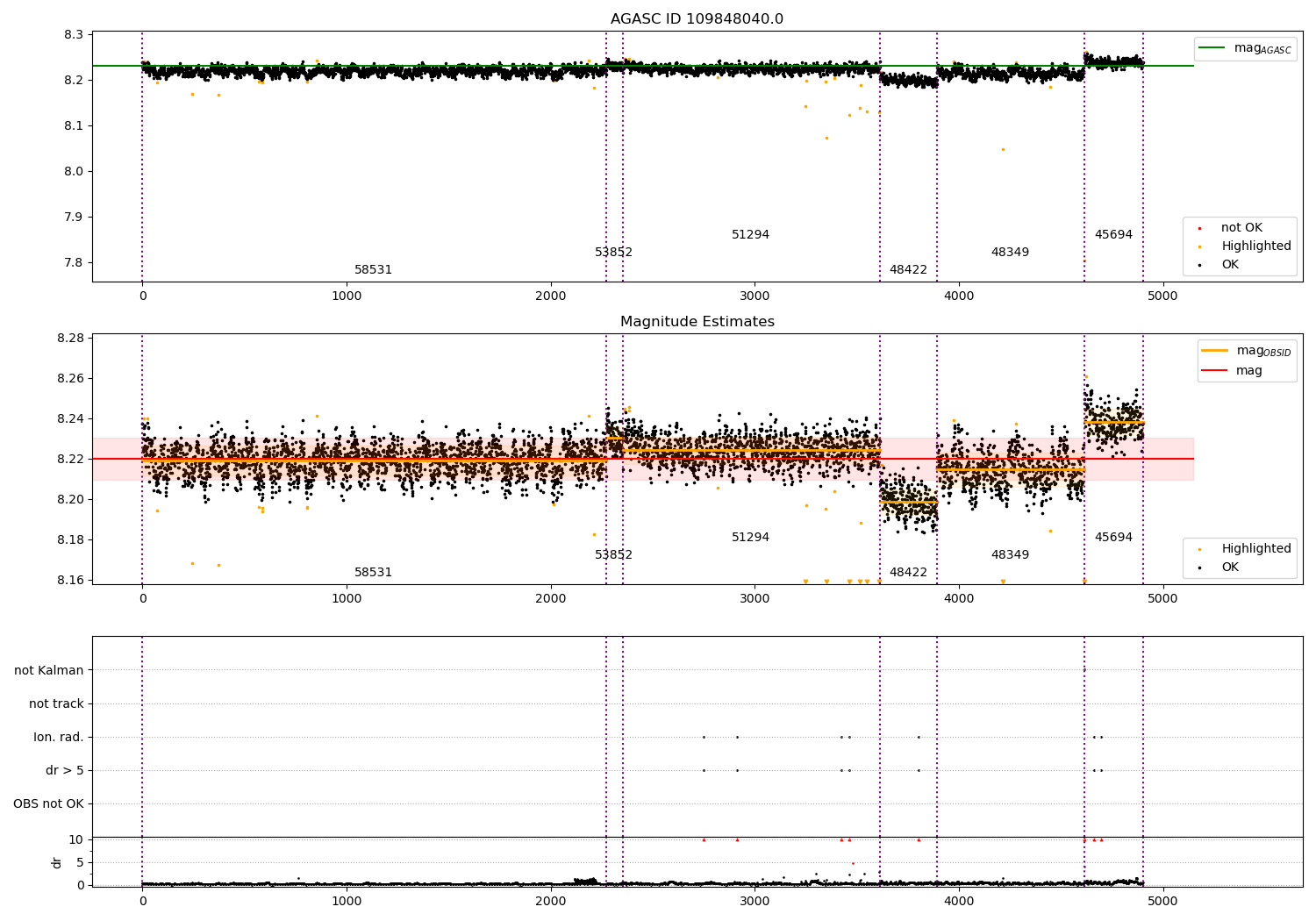The image size is (1316, 921).
Task: Click the 'OBS not OK' row label
Action: pyautogui.click(x=48, y=804)
